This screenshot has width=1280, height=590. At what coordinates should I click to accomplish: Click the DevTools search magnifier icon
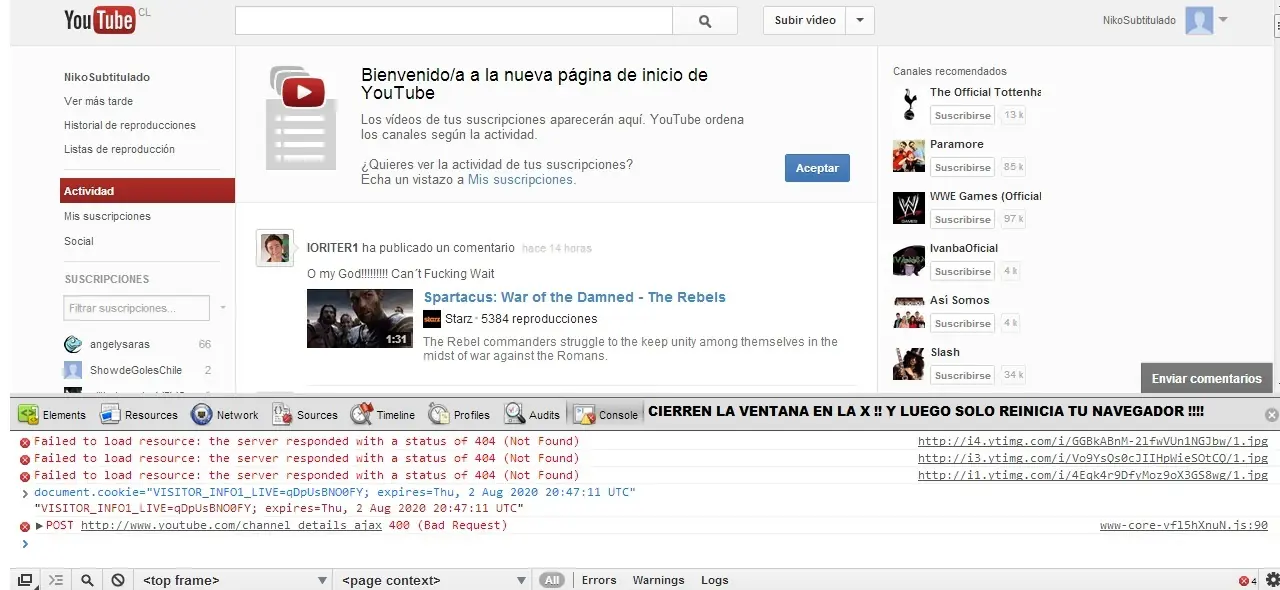pos(88,580)
